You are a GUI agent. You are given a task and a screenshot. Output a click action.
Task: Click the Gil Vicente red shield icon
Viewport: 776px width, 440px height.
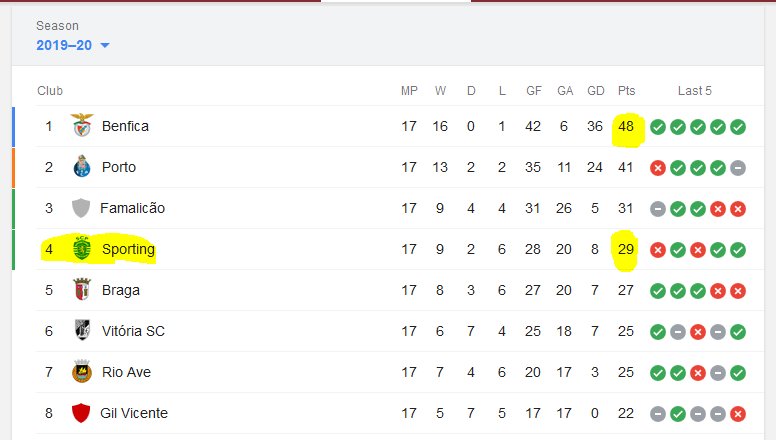81,413
